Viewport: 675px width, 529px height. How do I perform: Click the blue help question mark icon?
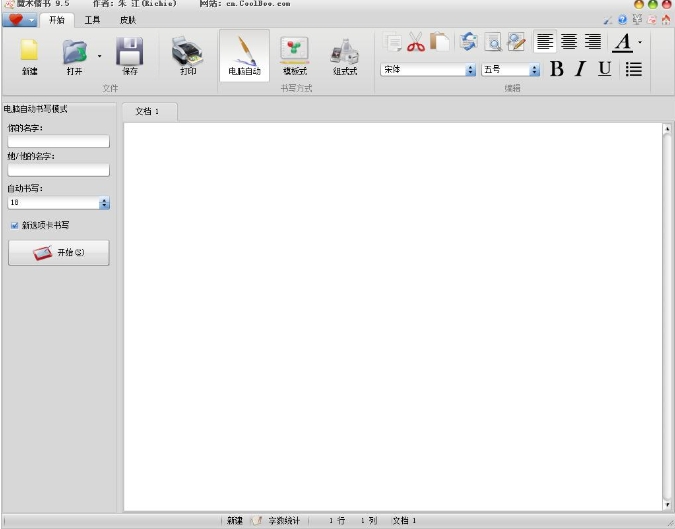tap(622, 19)
